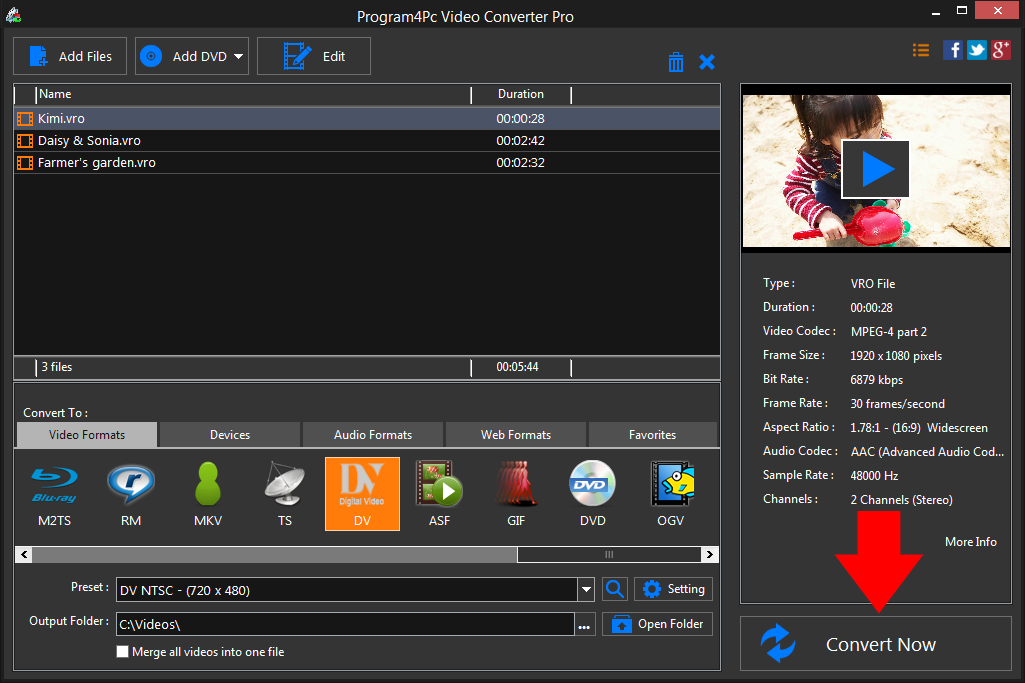Image resolution: width=1025 pixels, height=683 pixels.
Task: Enable Merge all videos into one file
Action: tap(123, 652)
